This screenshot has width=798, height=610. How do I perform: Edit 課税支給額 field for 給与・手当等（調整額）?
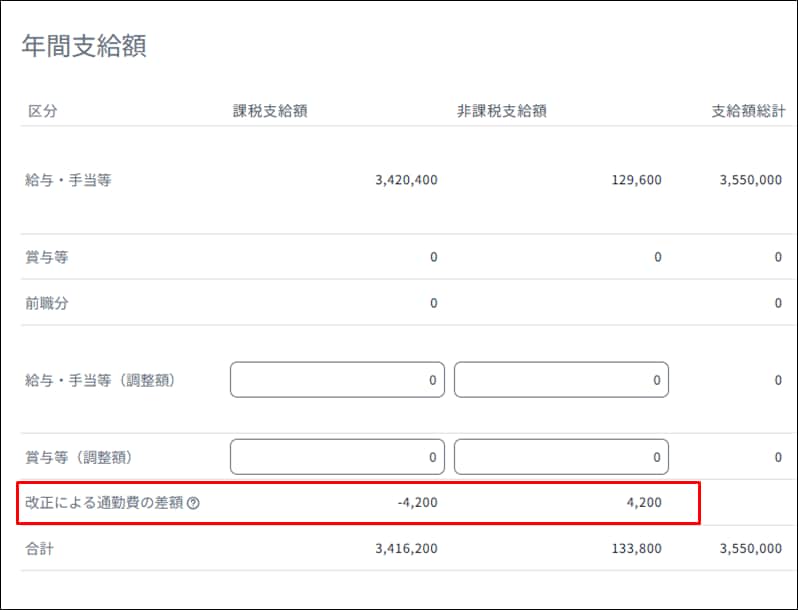(x=337, y=380)
